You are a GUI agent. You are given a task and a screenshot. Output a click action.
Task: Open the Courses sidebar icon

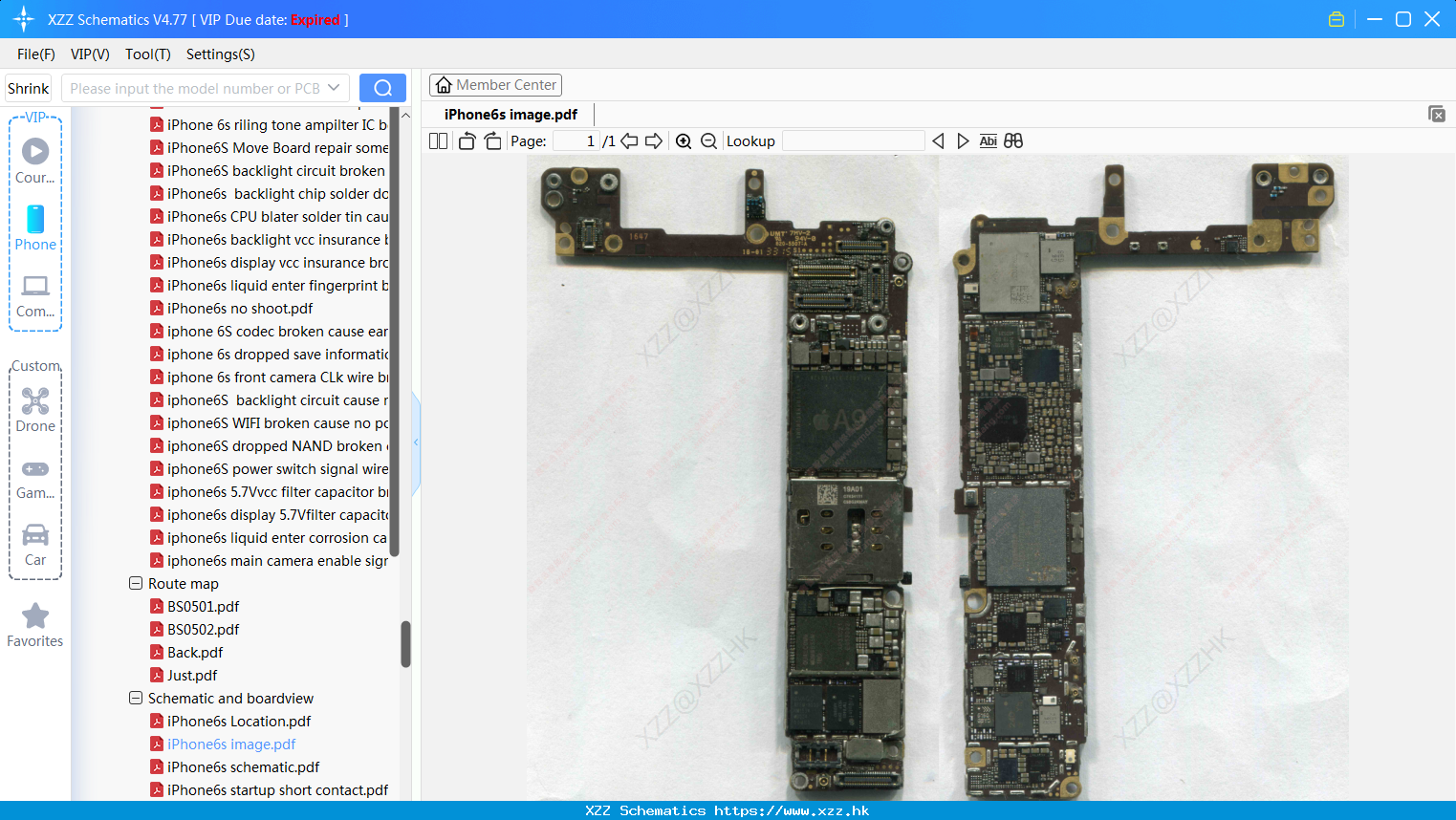[35, 151]
